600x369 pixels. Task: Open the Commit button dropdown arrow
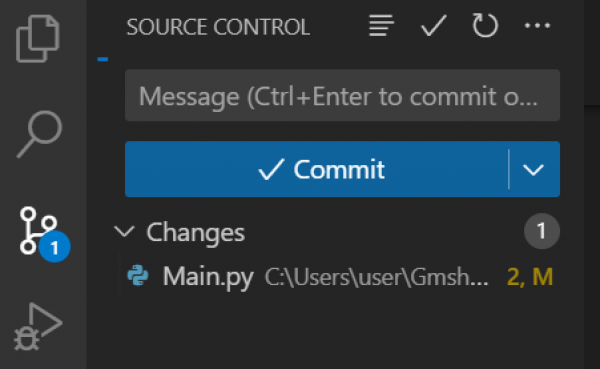(534, 169)
